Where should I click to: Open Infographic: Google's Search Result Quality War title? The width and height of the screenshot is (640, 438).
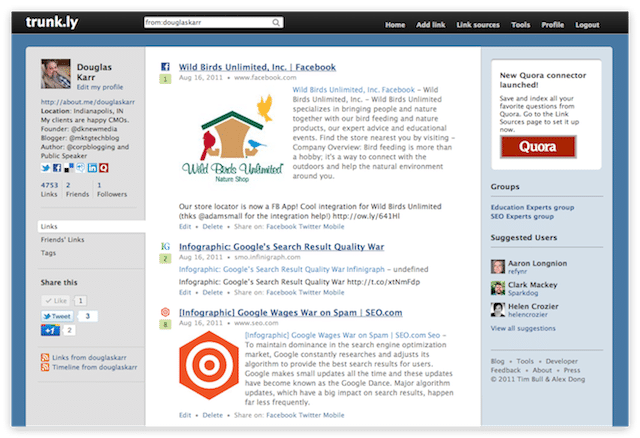[x=281, y=247]
